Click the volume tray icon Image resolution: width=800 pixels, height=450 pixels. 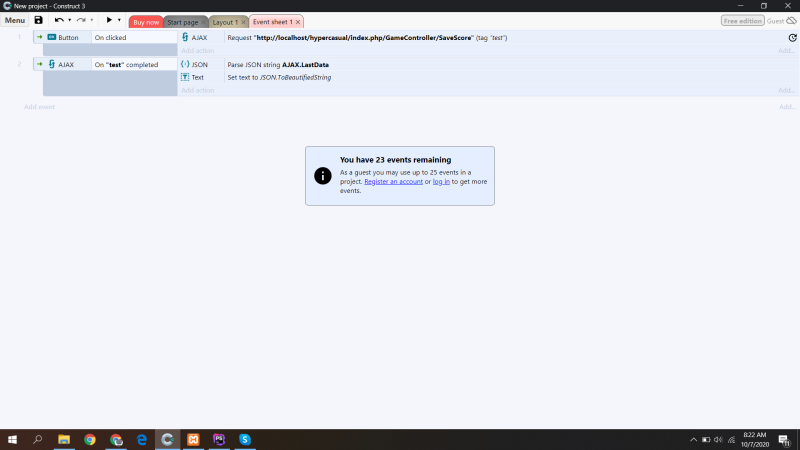(x=718, y=439)
